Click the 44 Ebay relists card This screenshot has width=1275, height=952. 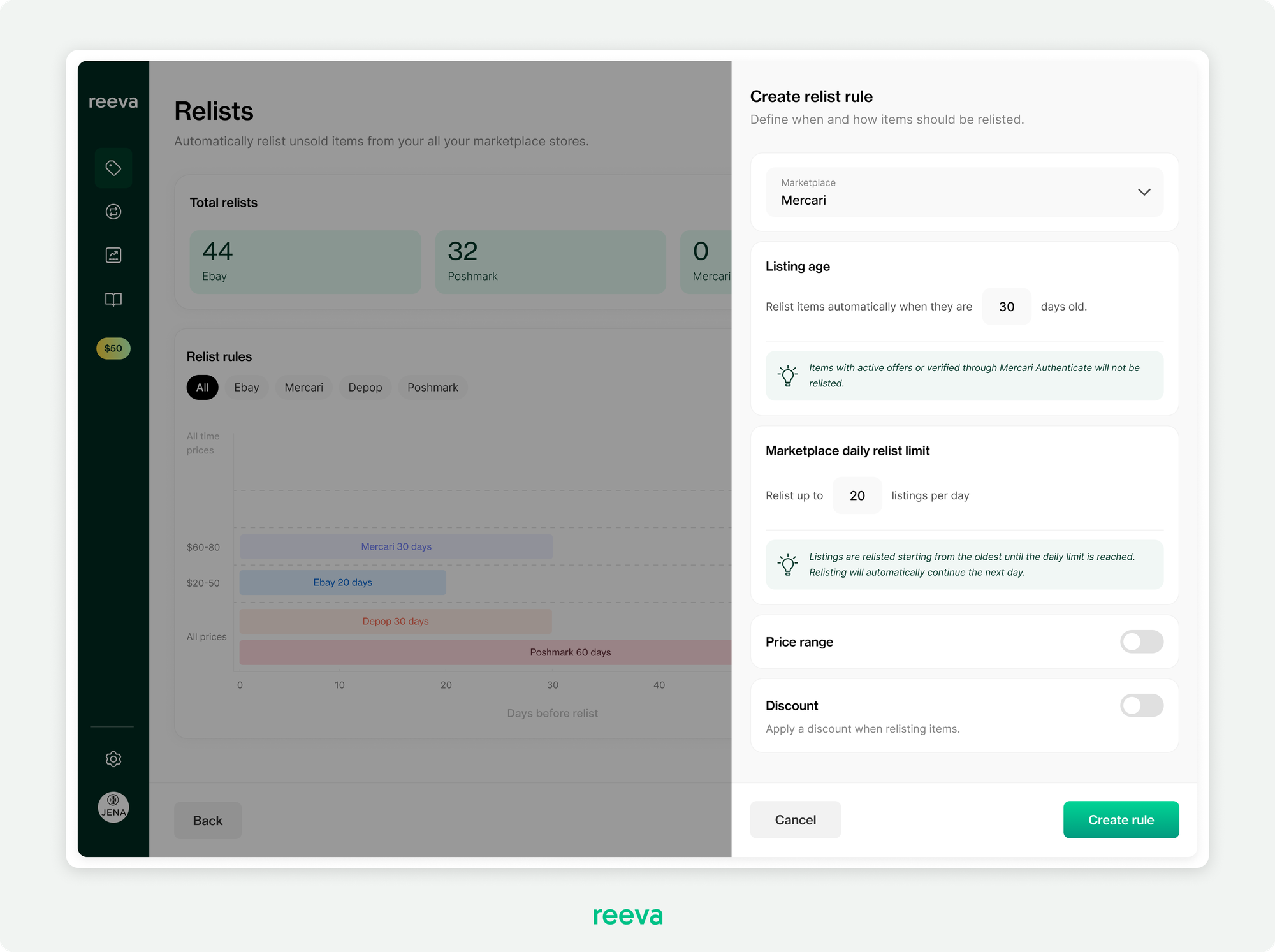click(305, 262)
